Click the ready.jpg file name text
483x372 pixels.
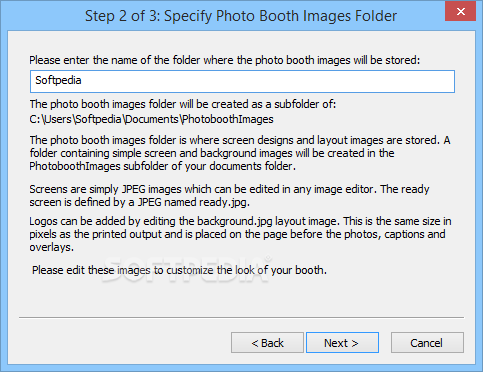coord(224,202)
